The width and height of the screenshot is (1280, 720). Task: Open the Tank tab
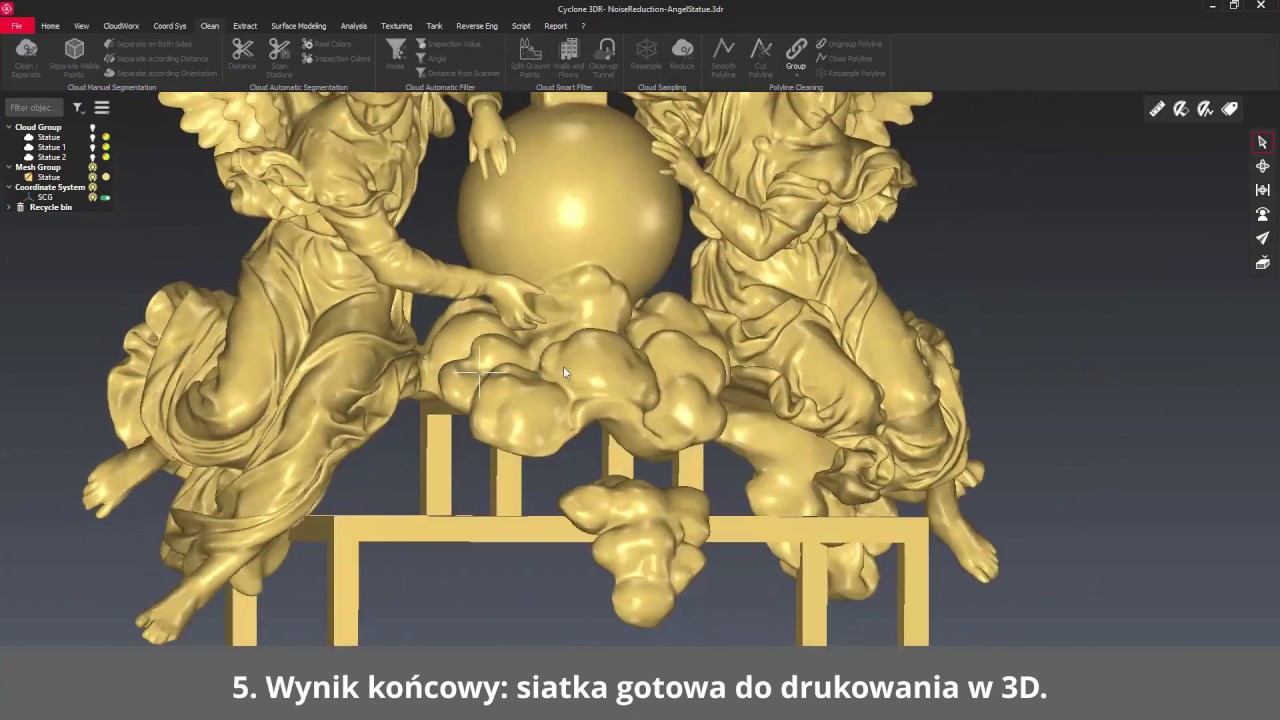[x=434, y=26]
